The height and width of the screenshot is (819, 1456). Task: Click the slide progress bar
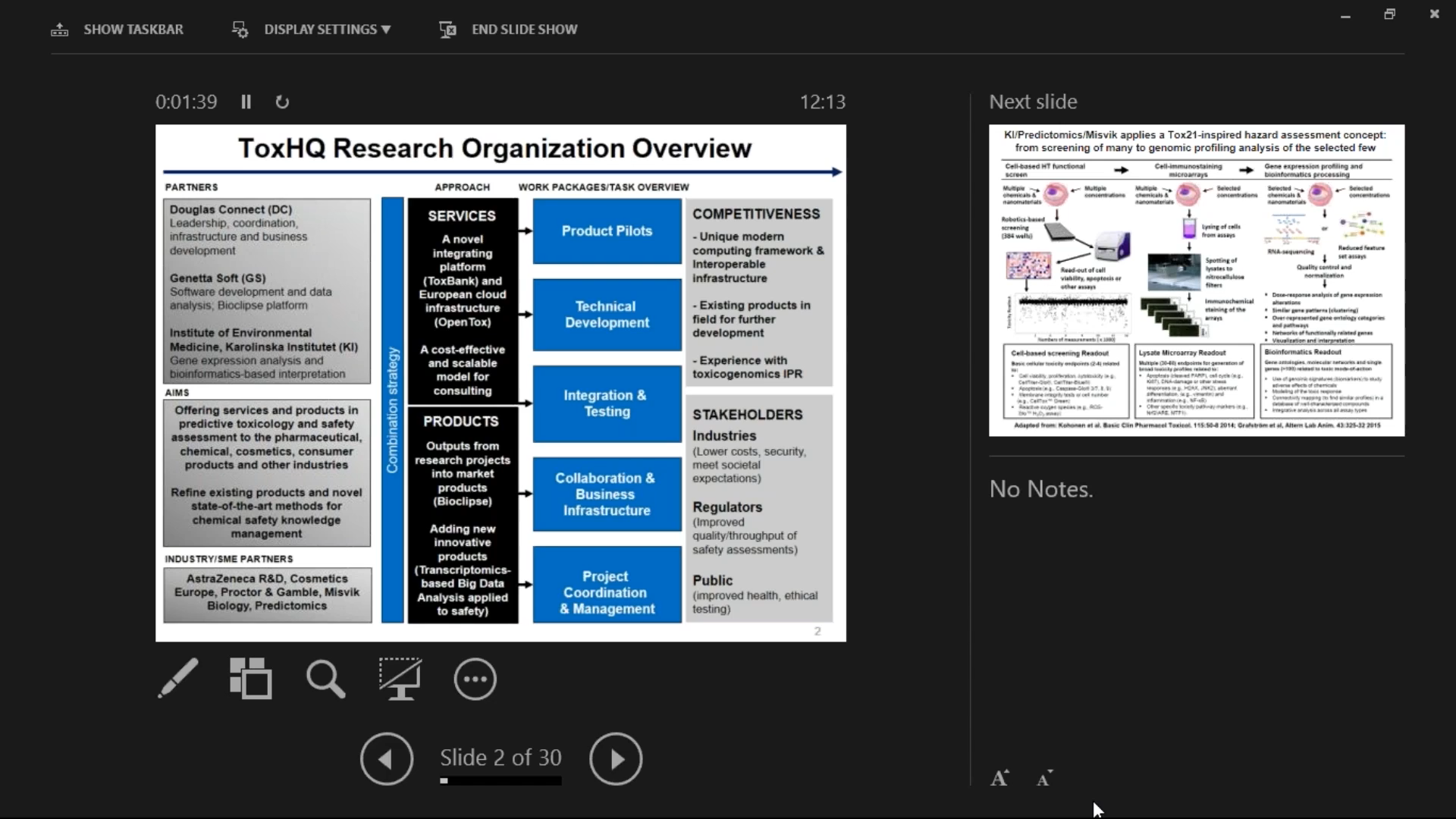click(500, 780)
